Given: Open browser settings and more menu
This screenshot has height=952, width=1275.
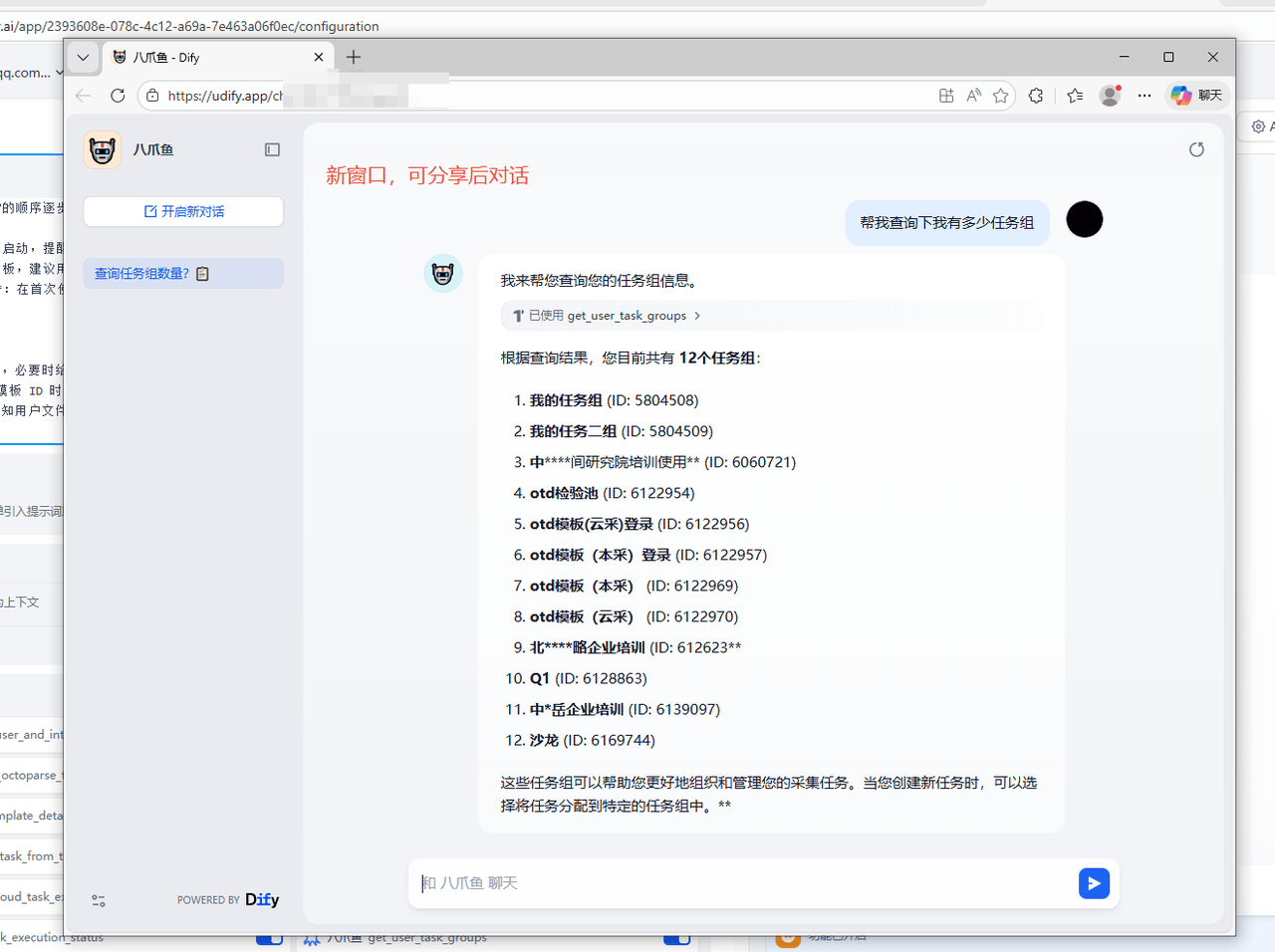Looking at the screenshot, I should (1145, 96).
